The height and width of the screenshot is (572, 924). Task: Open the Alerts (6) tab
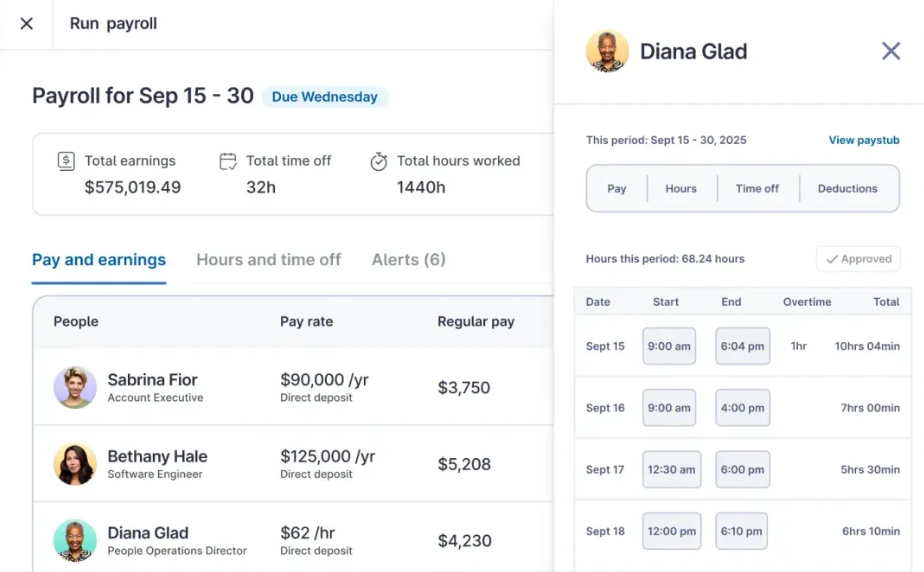(408, 260)
